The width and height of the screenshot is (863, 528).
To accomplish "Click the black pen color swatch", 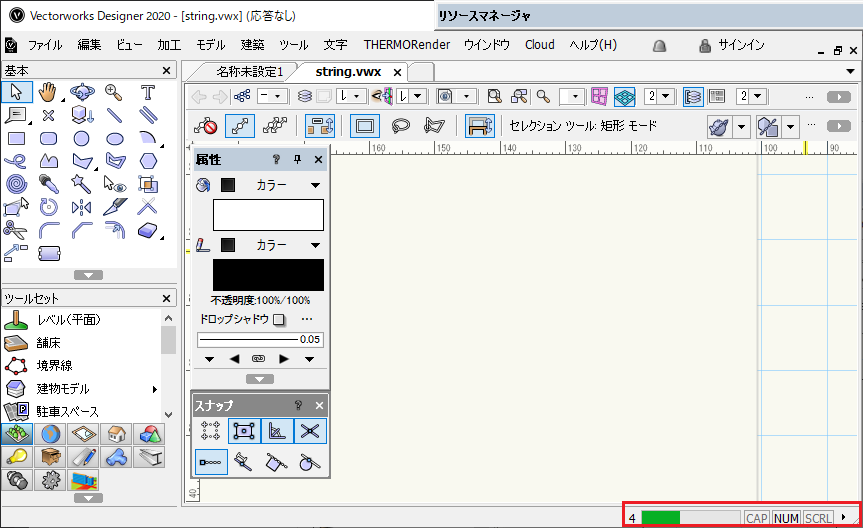I will click(x=269, y=275).
